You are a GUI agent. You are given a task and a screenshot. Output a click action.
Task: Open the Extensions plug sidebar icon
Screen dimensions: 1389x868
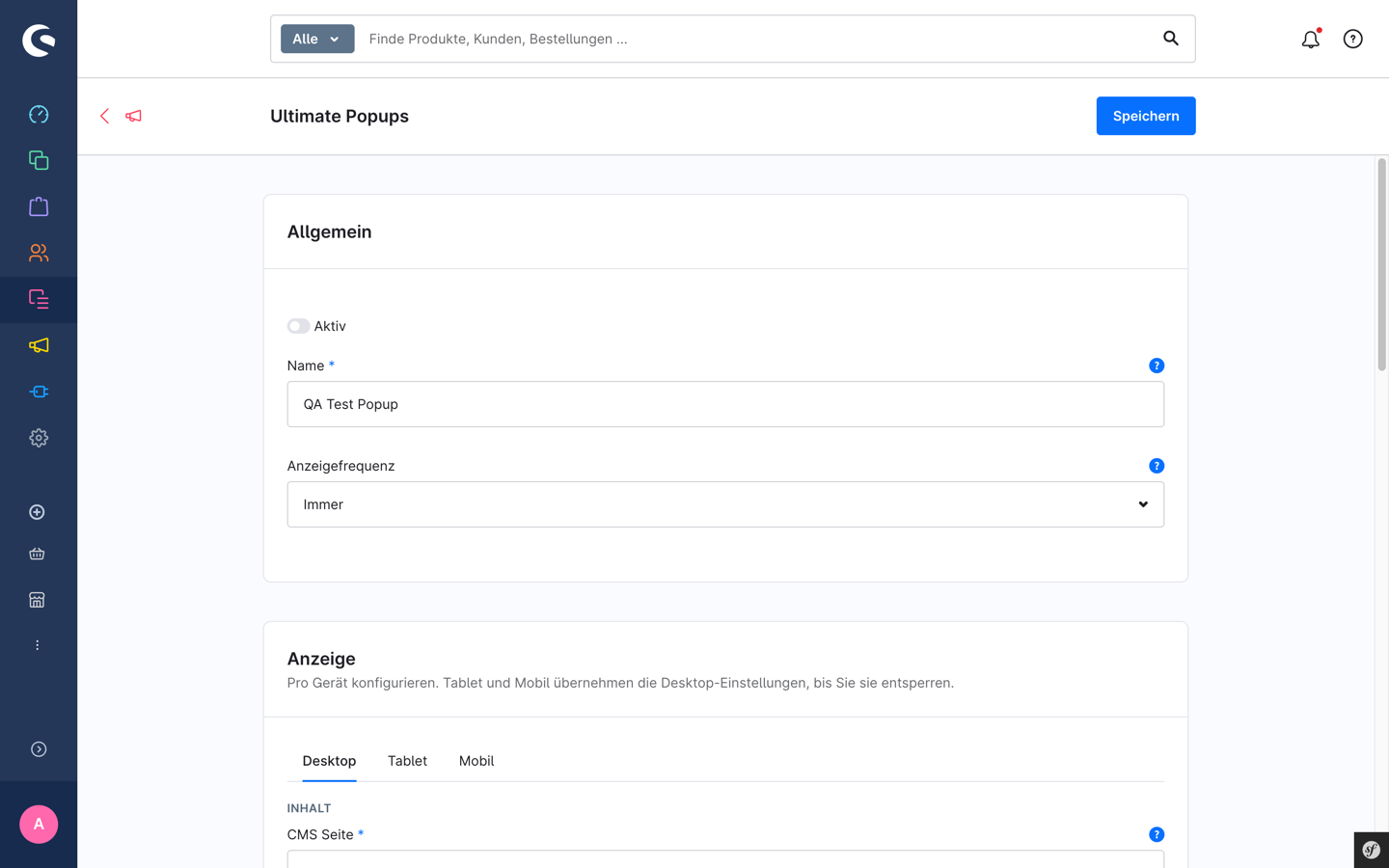point(39,392)
